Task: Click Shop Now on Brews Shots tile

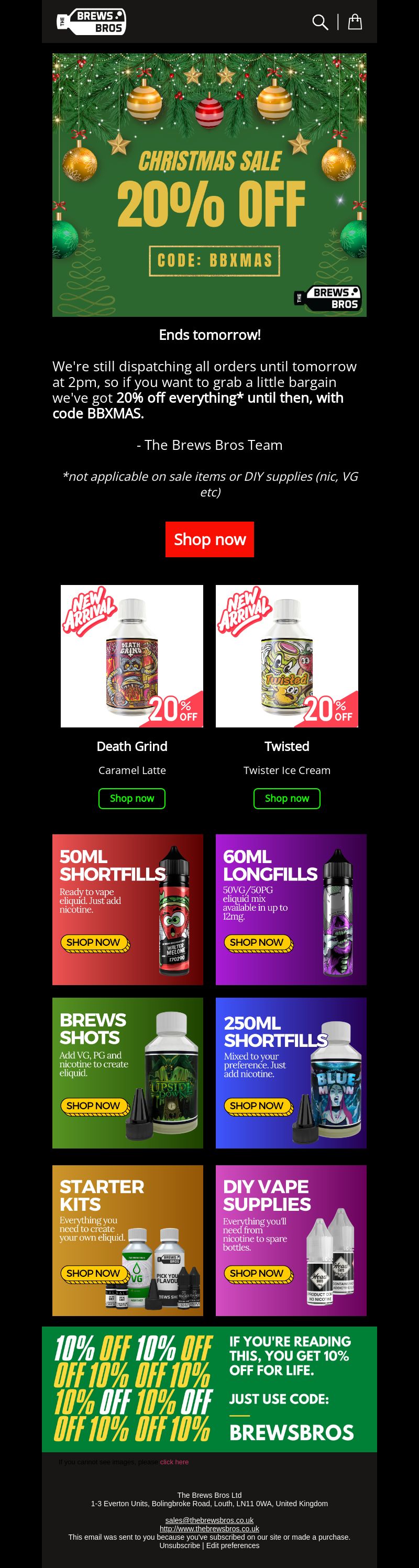Action: point(94,1106)
